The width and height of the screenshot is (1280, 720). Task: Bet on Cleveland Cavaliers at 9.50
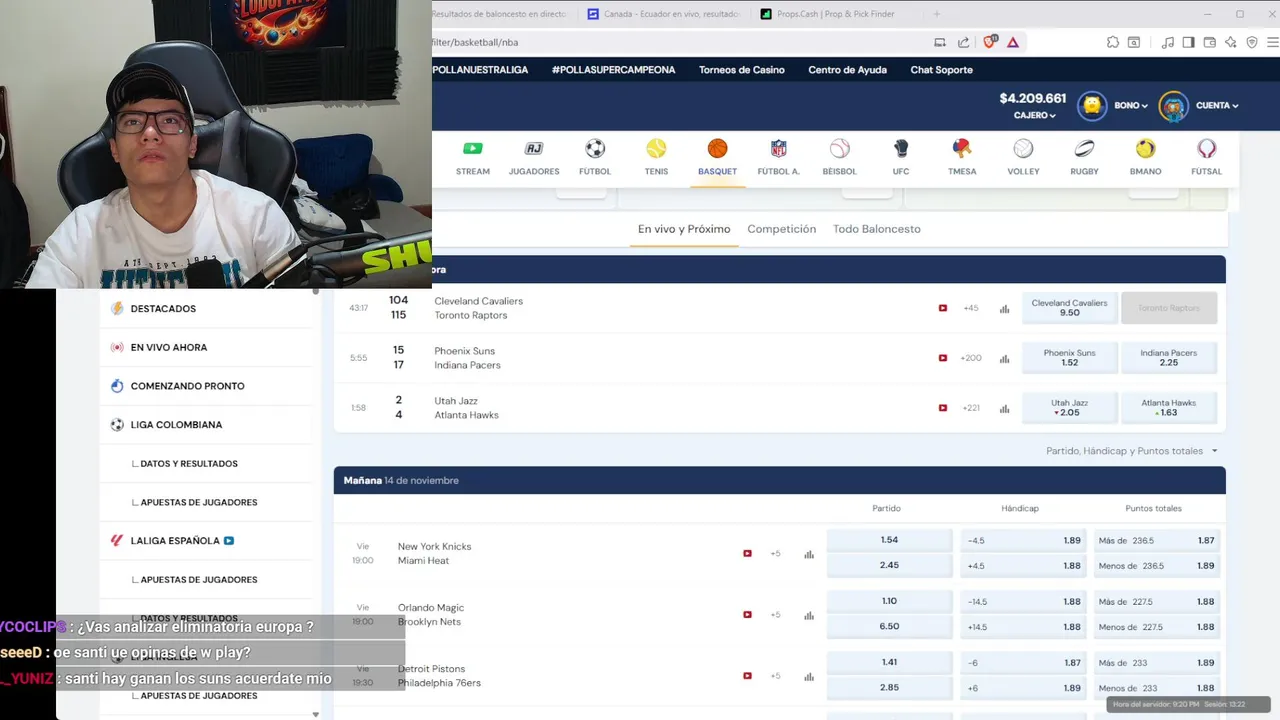[1069, 308]
